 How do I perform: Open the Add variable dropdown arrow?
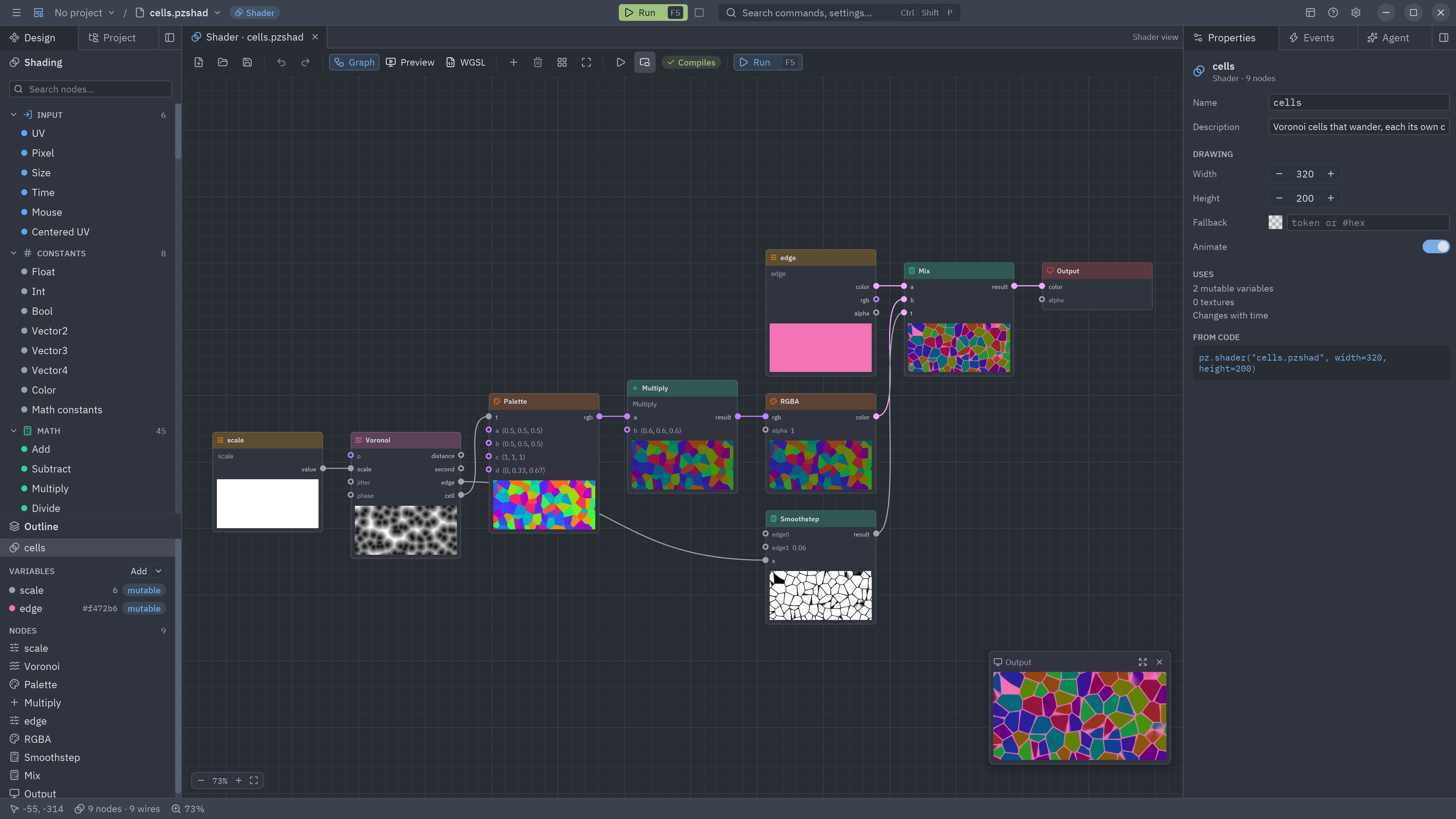pyautogui.click(x=158, y=571)
